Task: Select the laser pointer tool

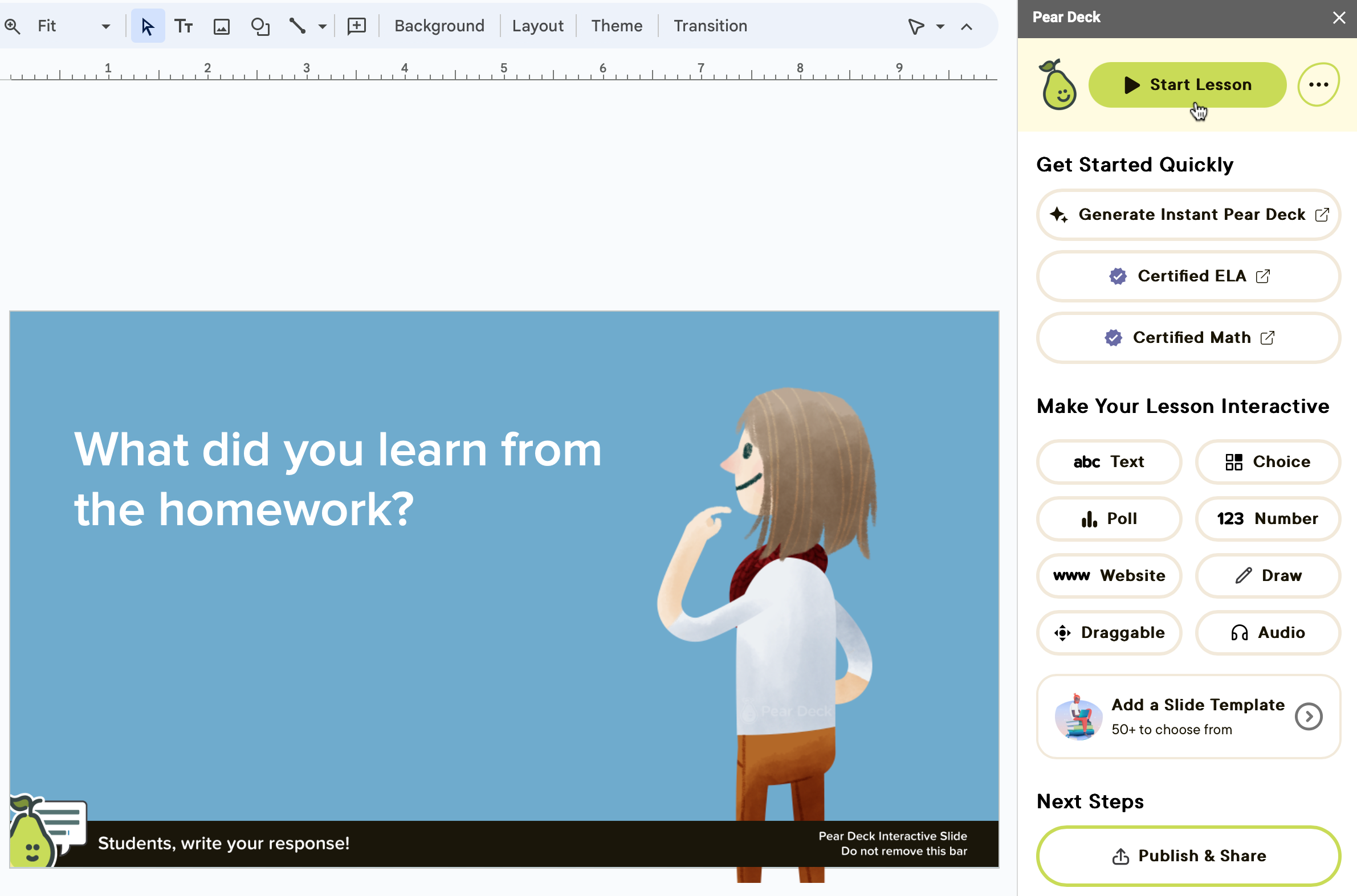Action: [x=915, y=26]
